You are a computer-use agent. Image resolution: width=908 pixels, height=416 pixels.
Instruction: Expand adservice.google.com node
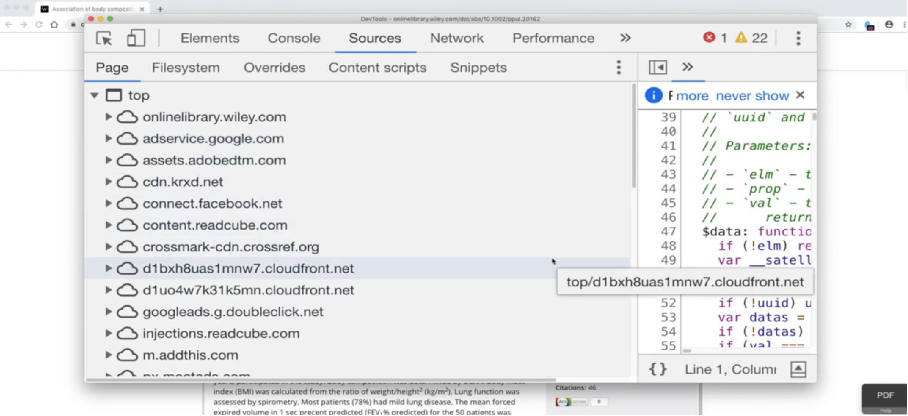click(x=108, y=138)
